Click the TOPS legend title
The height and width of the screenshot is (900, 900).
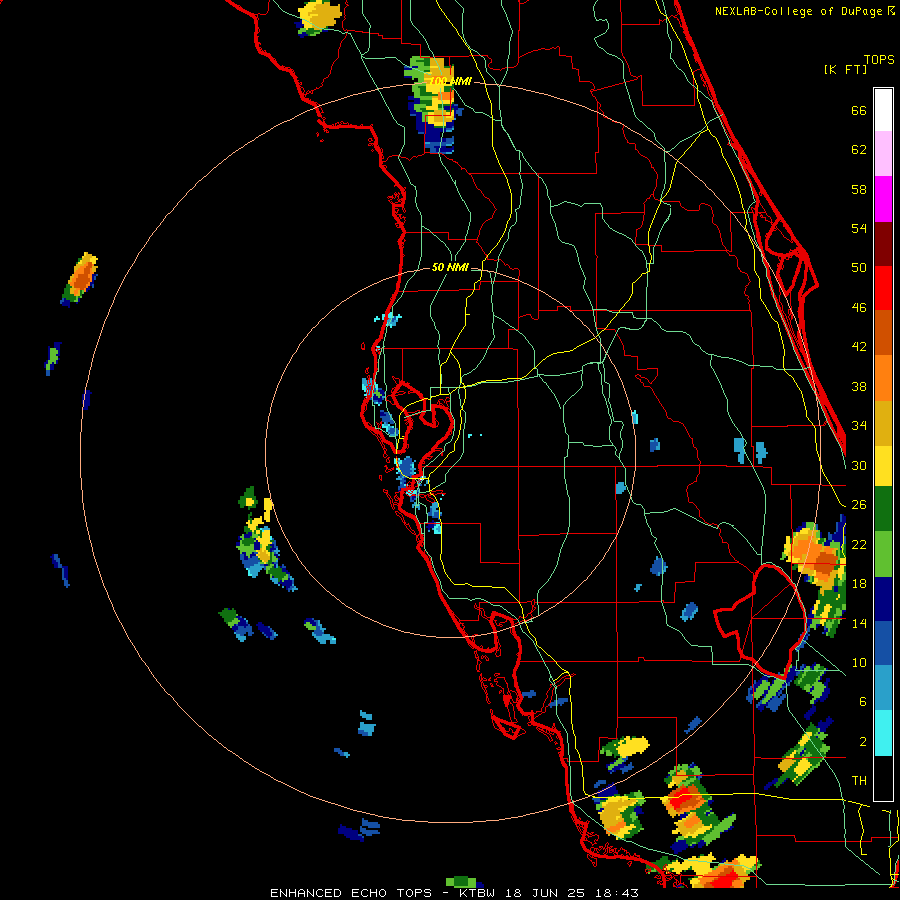click(879, 60)
